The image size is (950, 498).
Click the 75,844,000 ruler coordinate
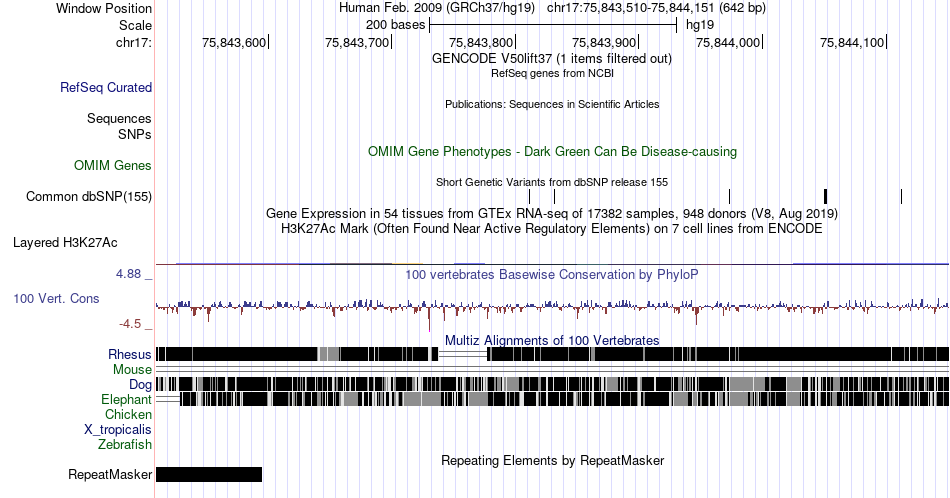click(x=728, y=42)
